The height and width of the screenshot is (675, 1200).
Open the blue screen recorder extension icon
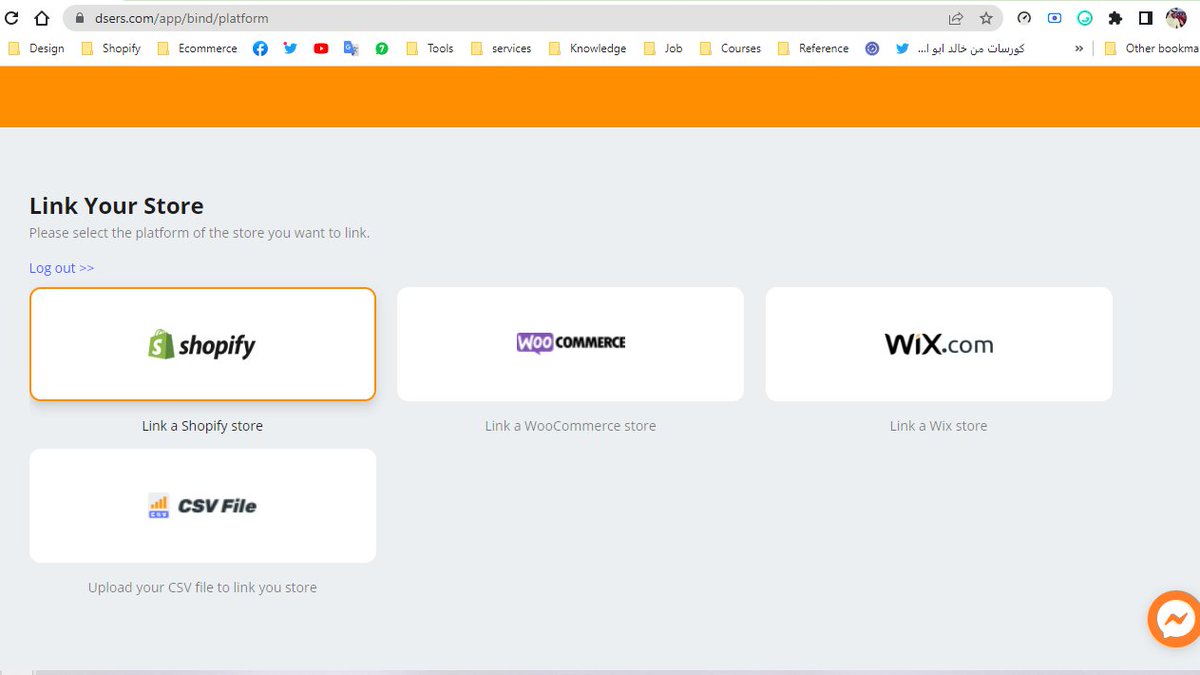(1054, 18)
